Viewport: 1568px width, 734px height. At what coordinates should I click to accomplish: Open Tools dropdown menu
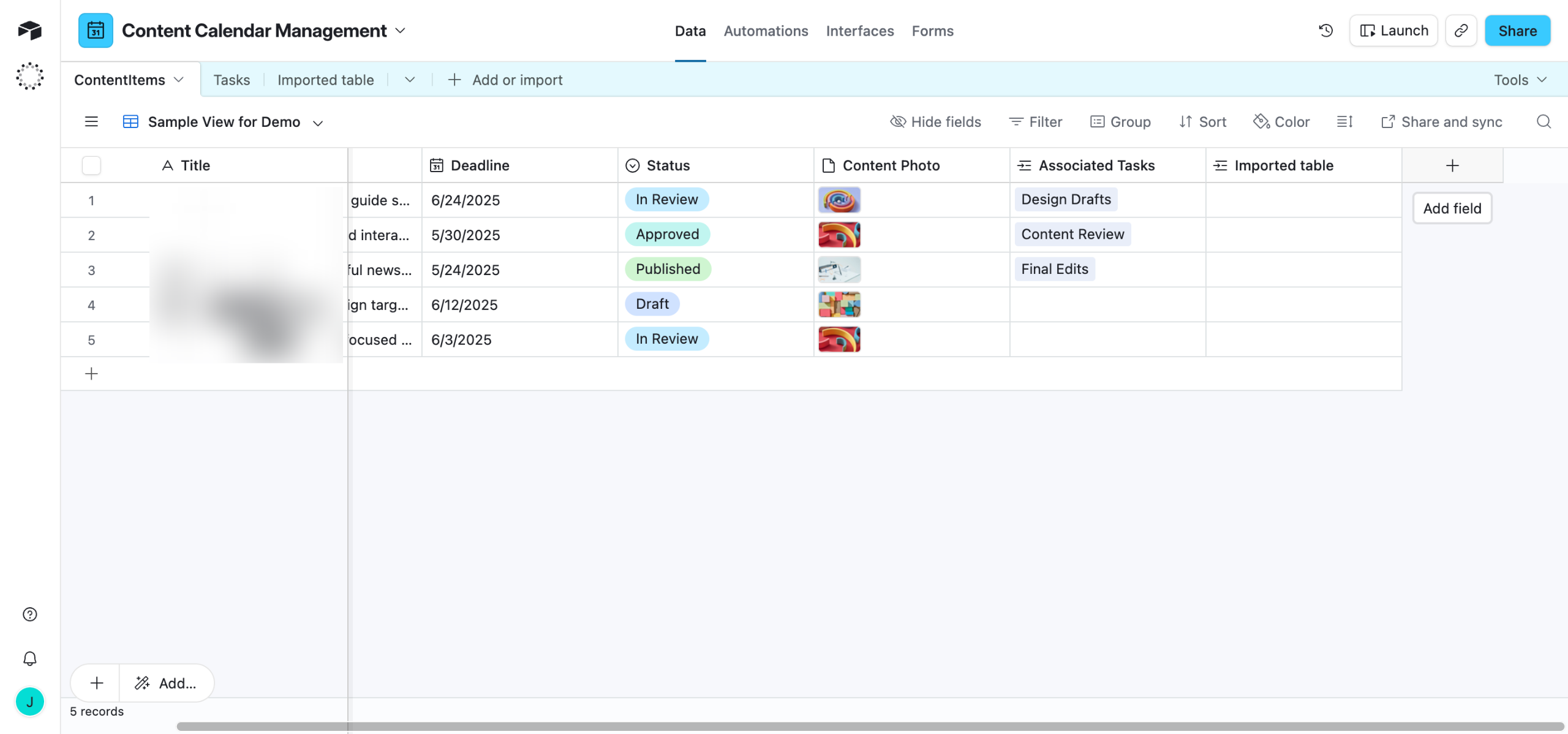point(1520,80)
